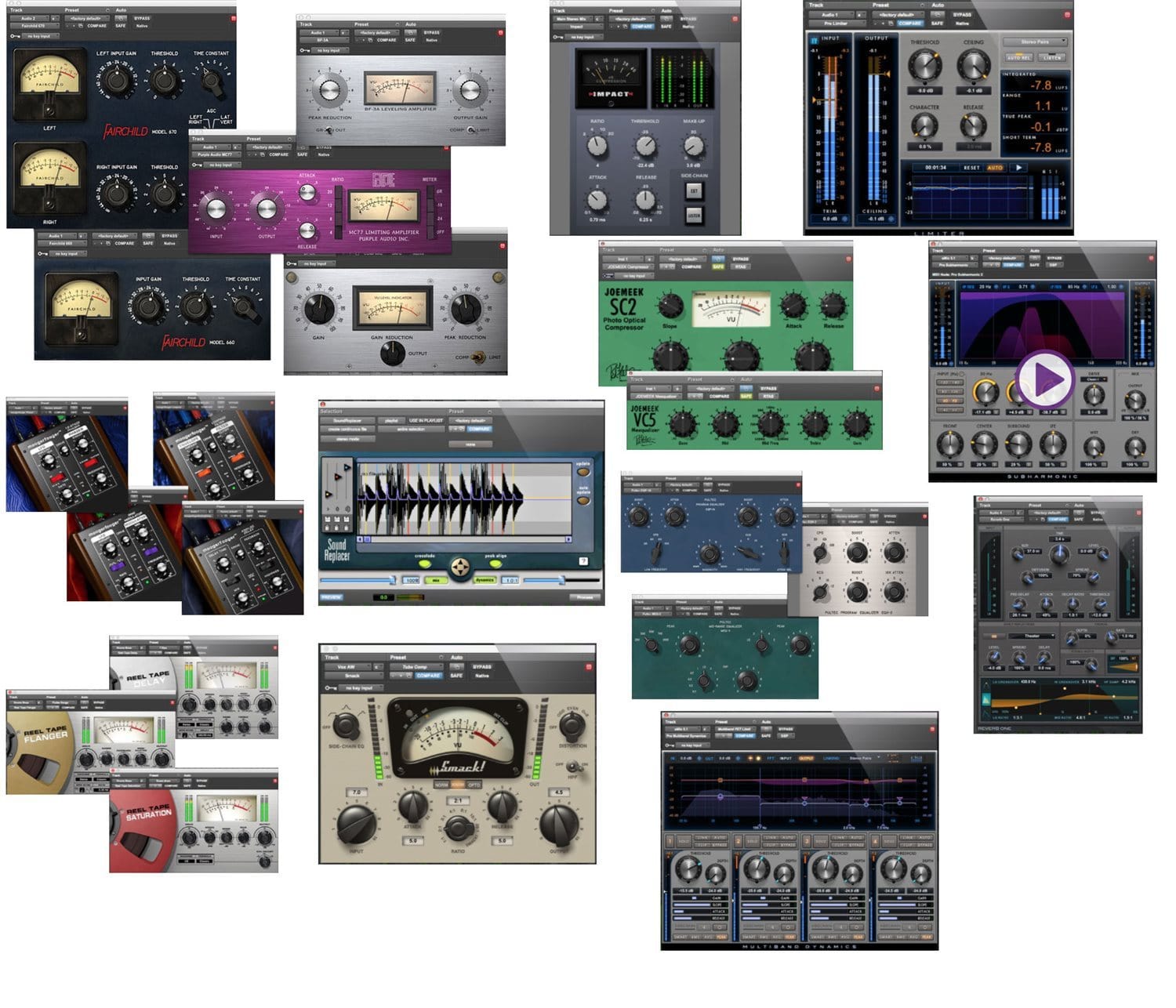
Task: Open the Stereo Pairs dropdown in Pro Limiter
Action: (x=1034, y=42)
